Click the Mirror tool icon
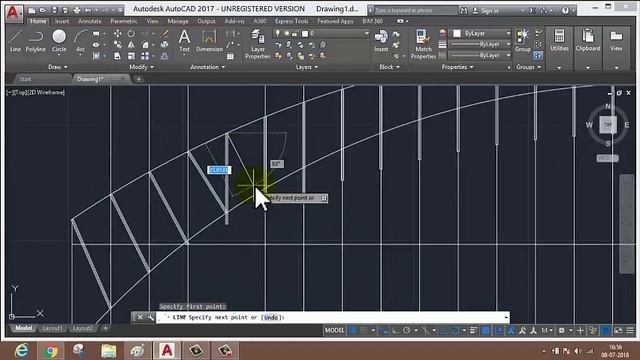Screen dimensions: 640x360 click(x=131, y=44)
